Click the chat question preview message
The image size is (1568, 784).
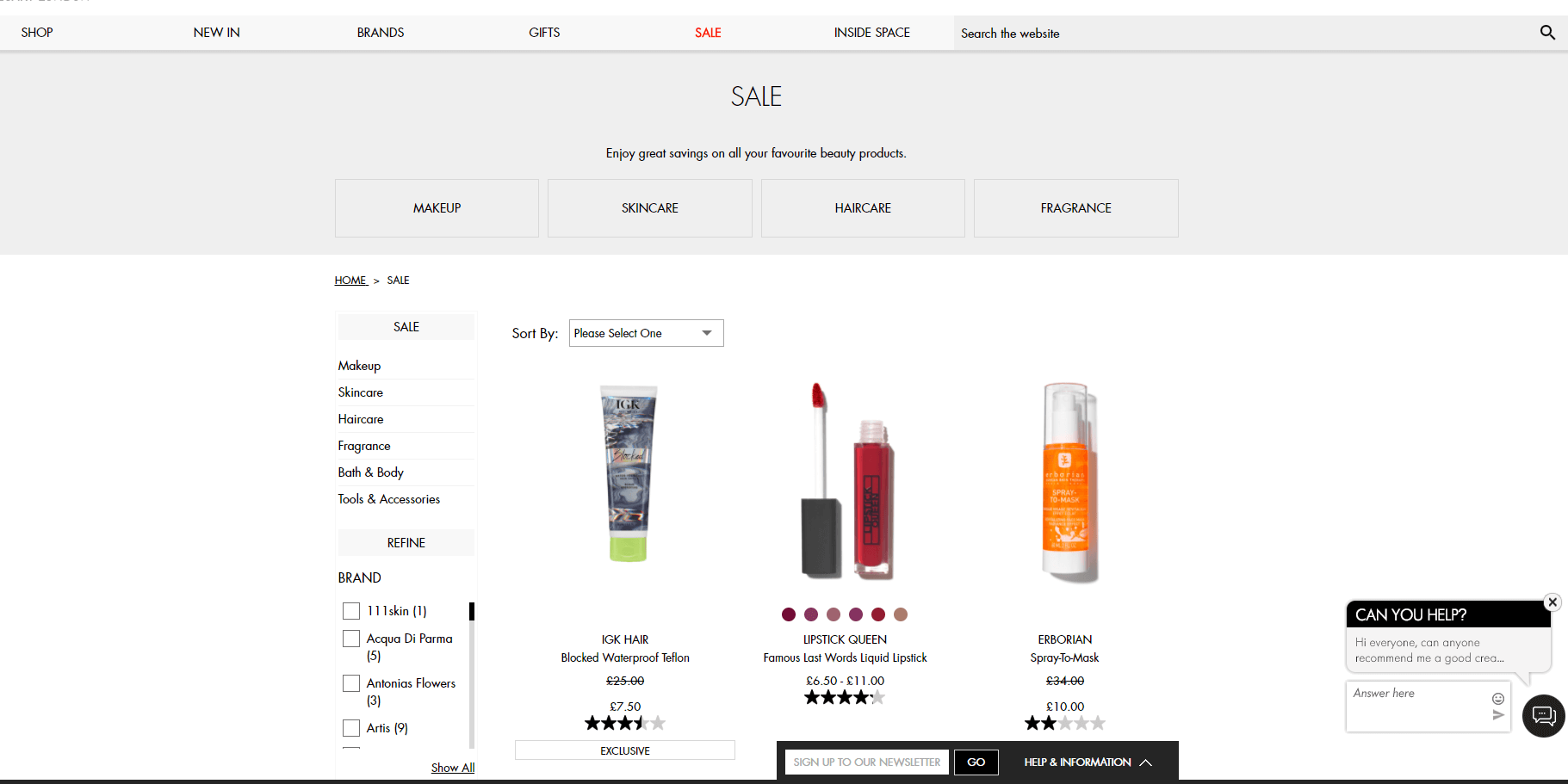[1448, 650]
